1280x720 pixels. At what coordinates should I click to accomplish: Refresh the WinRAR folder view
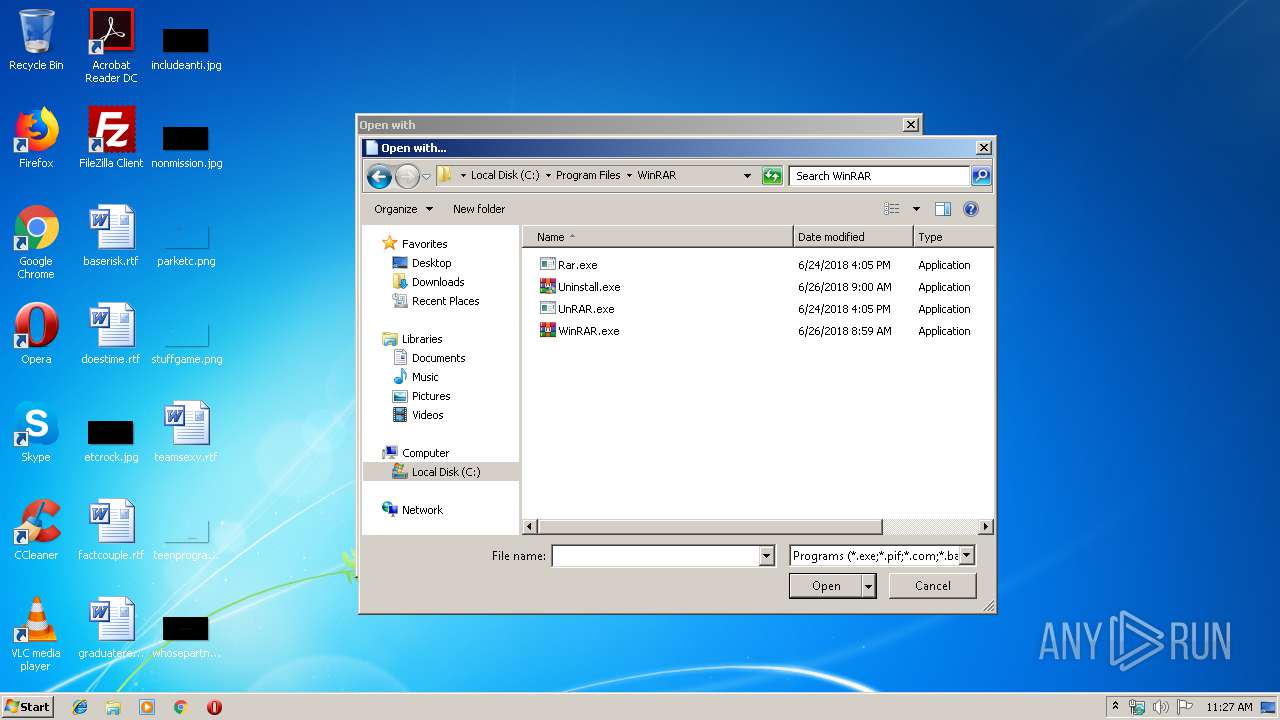pyautogui.click(x=771, y=175)
